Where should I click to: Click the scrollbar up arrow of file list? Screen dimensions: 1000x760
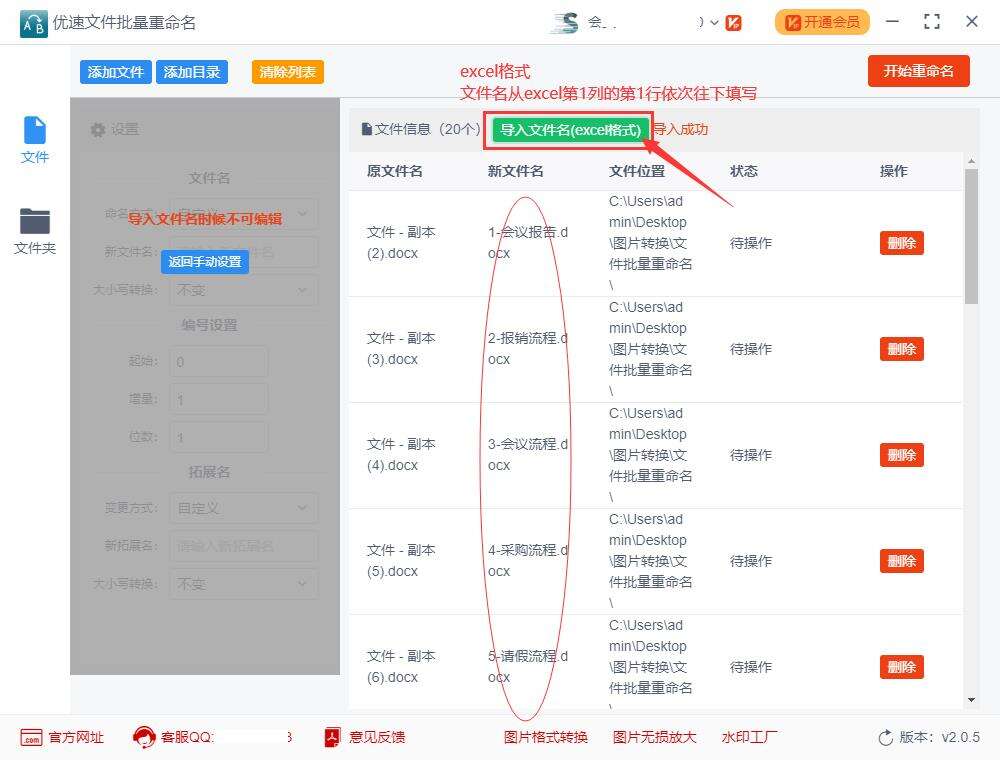click(971, 161)
